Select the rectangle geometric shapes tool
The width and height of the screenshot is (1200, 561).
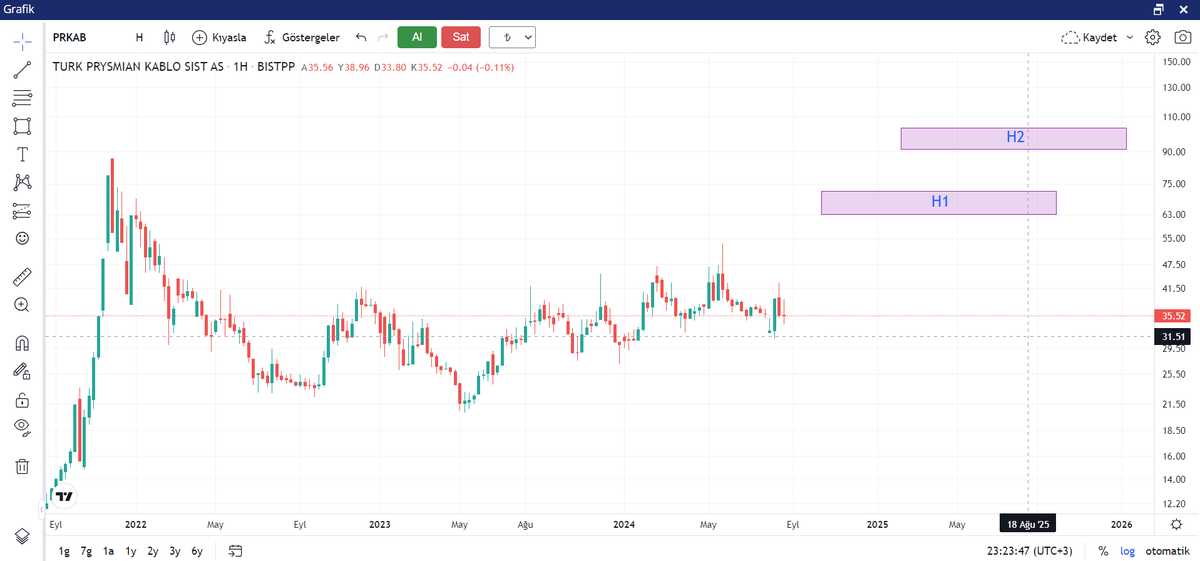[22, 126]
